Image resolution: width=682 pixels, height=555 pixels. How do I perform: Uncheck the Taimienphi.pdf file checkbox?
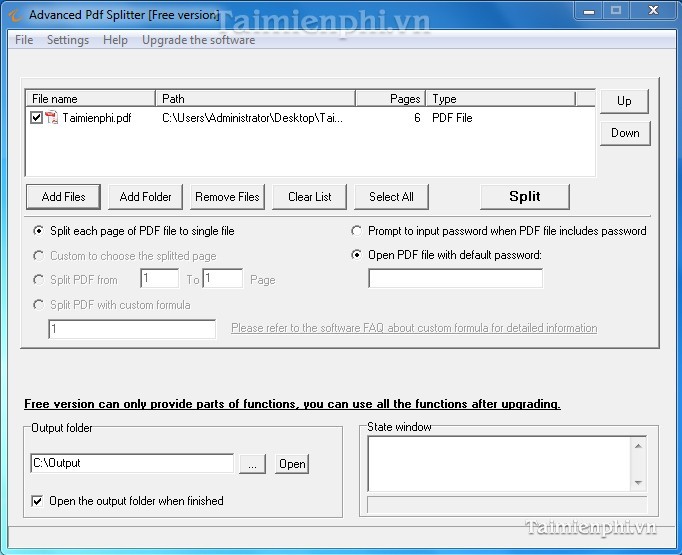(x=37, y=117)
